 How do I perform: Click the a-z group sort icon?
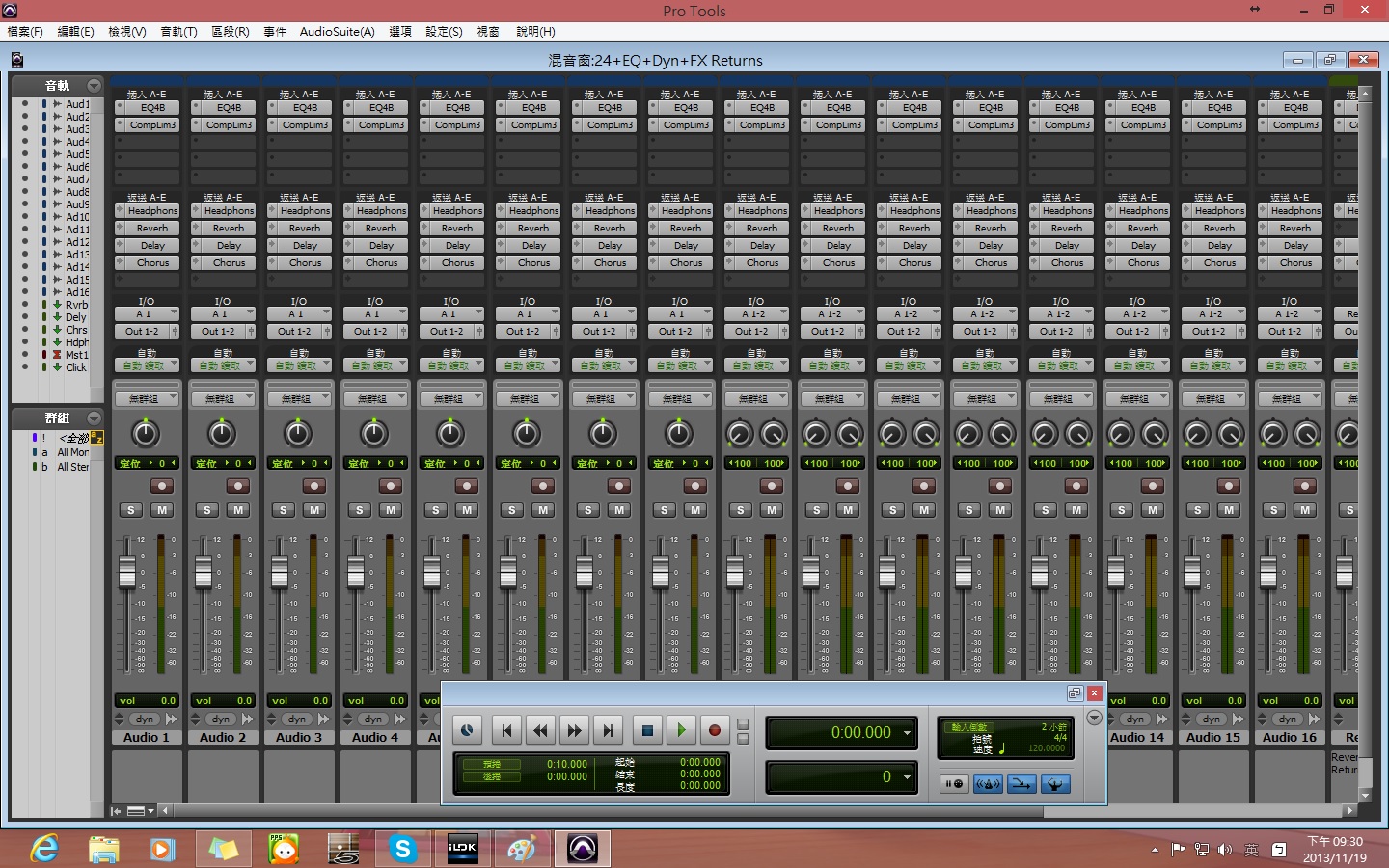[96, 438]
